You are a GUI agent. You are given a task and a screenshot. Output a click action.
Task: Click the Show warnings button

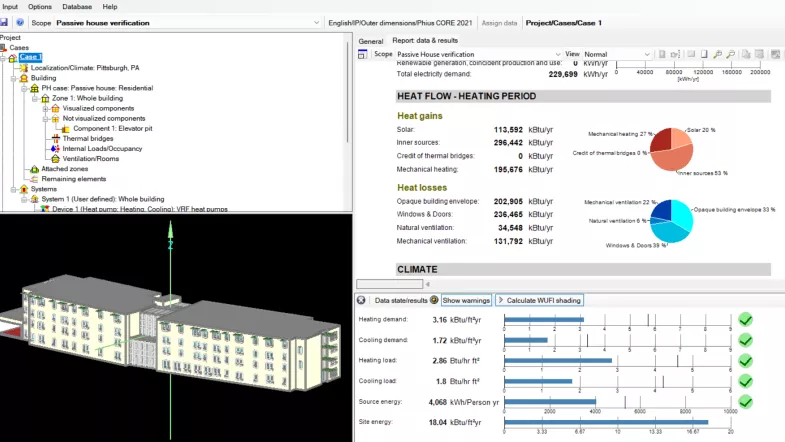[467, 300]
